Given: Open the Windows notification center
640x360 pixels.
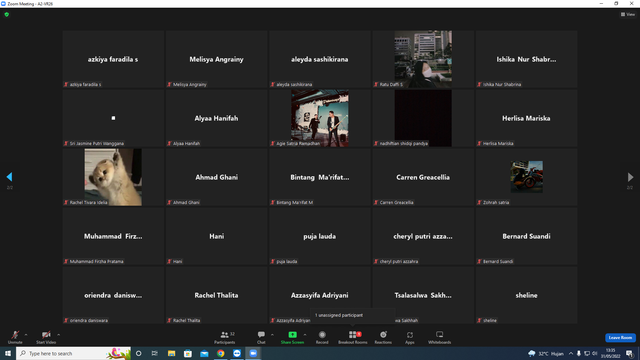Looking at the screenshot, I should [629, 353].
